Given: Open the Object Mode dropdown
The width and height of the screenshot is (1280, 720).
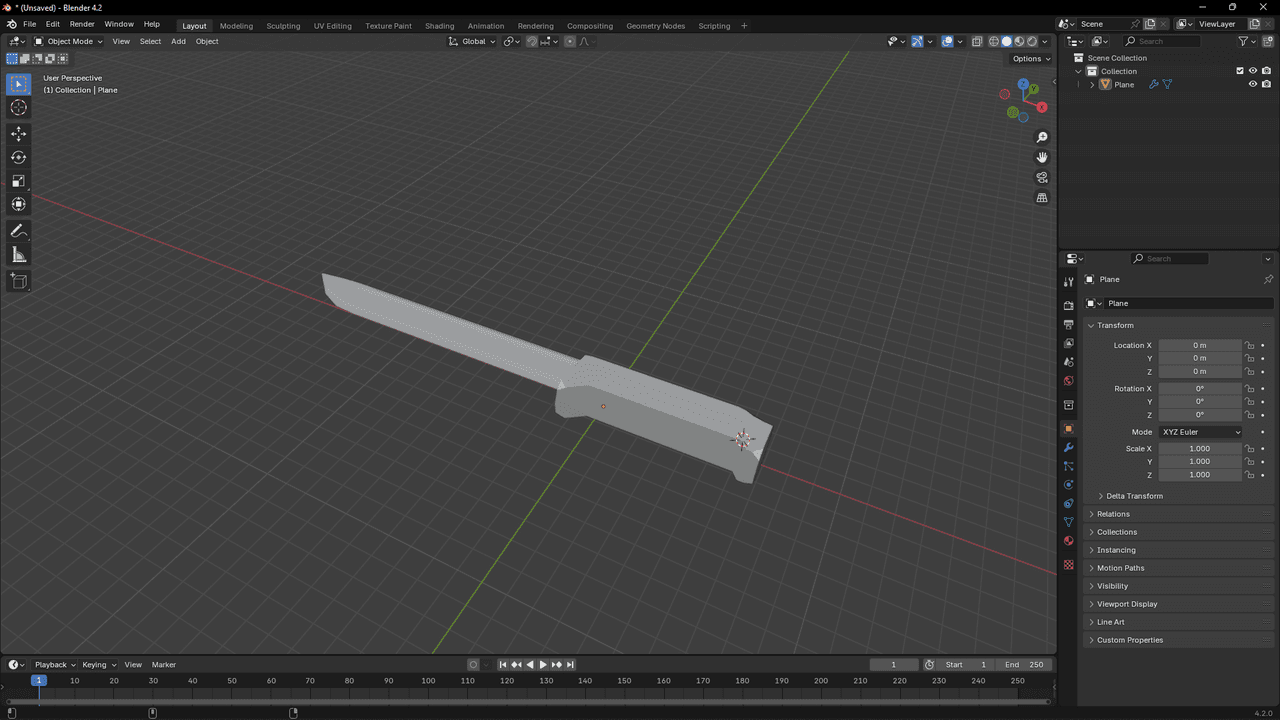Looking at the screenshot, I should (x=69, y=41).
